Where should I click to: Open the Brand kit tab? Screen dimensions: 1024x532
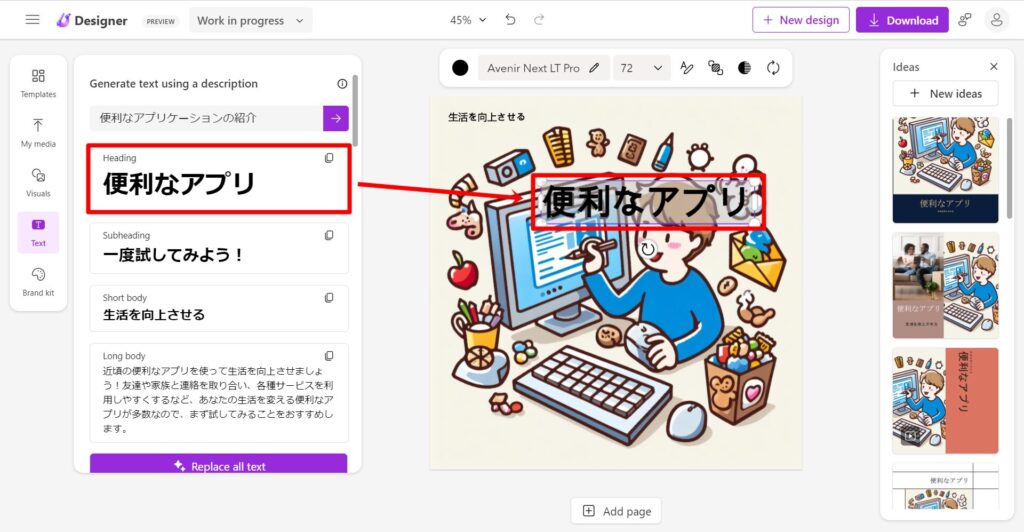pos(39,282)
